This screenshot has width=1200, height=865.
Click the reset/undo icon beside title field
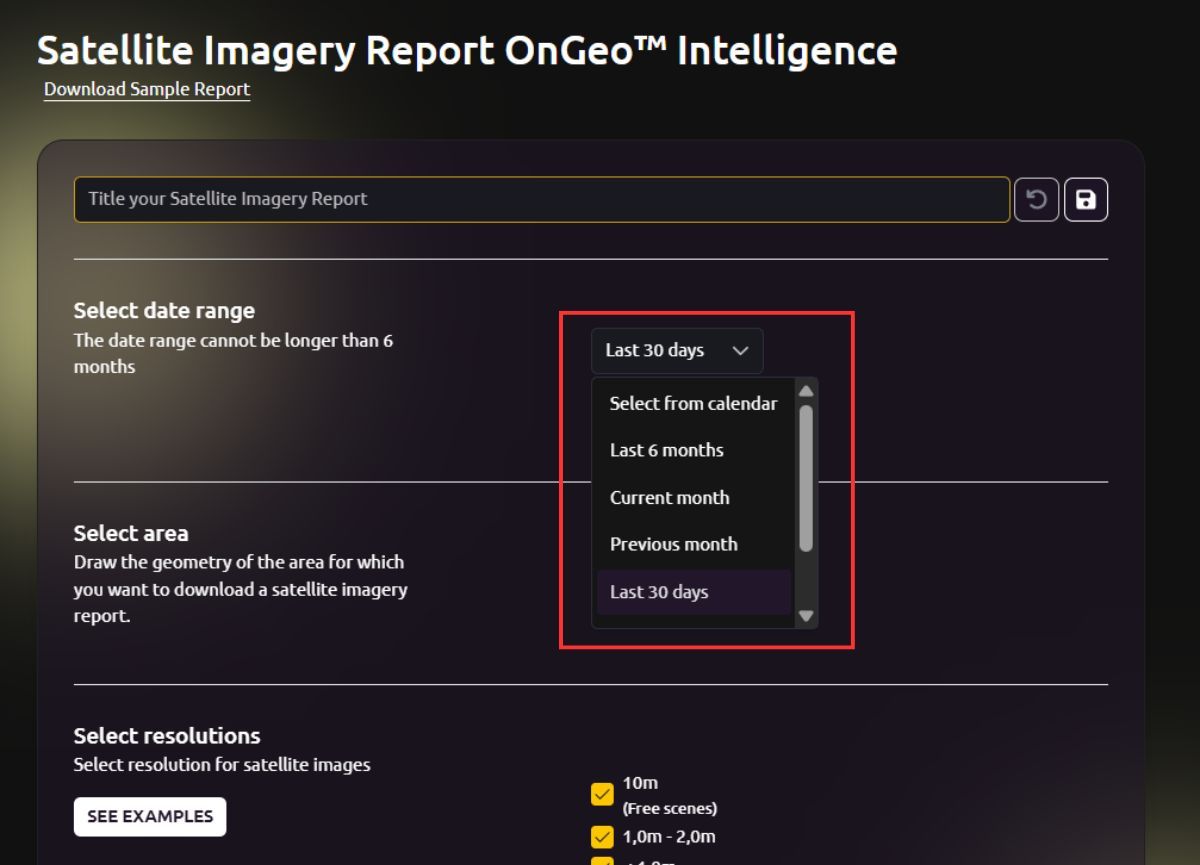pos(1036,200)
